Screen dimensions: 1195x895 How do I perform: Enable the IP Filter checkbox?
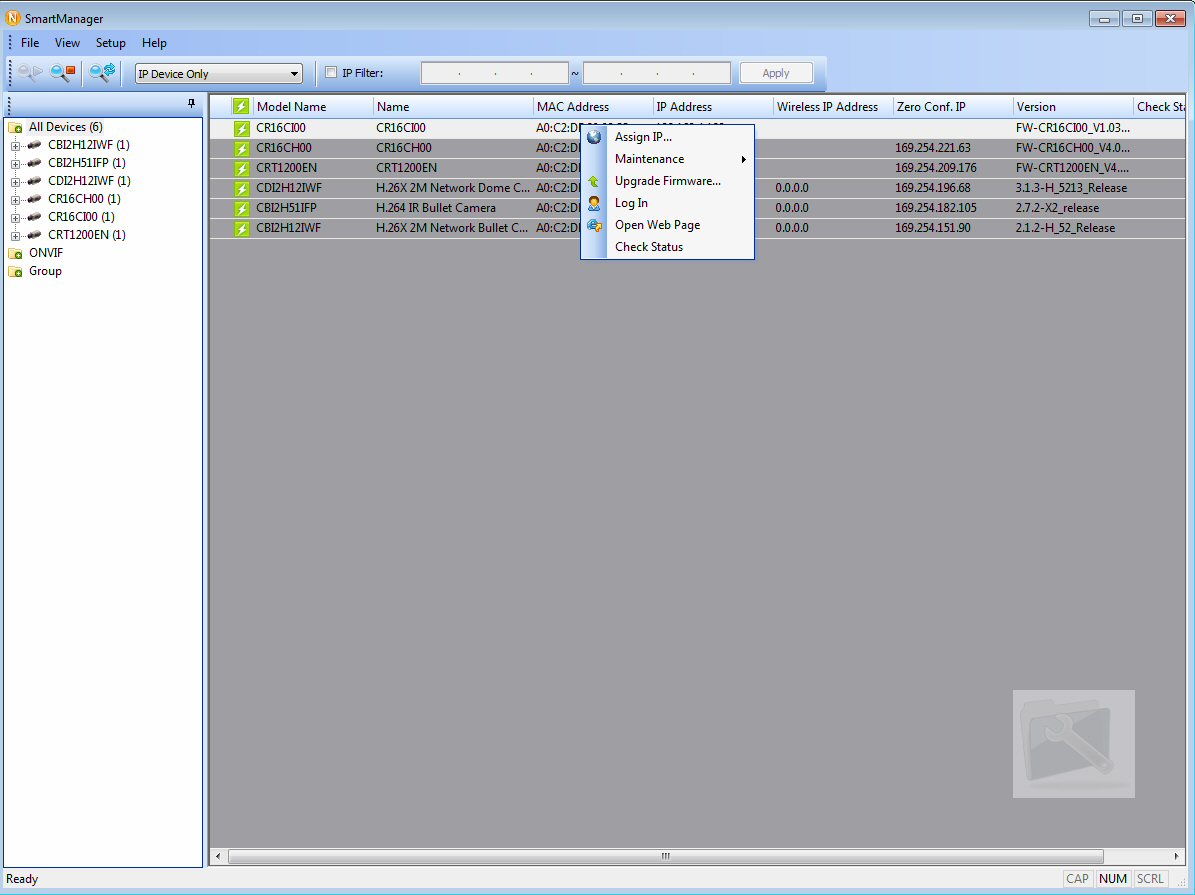click(x=331, y=72)
